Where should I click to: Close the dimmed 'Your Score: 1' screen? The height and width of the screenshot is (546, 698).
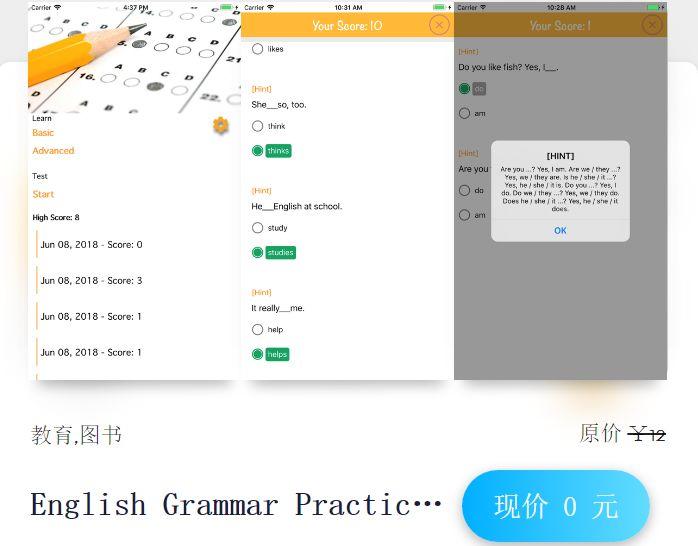(x=652, y=25)
